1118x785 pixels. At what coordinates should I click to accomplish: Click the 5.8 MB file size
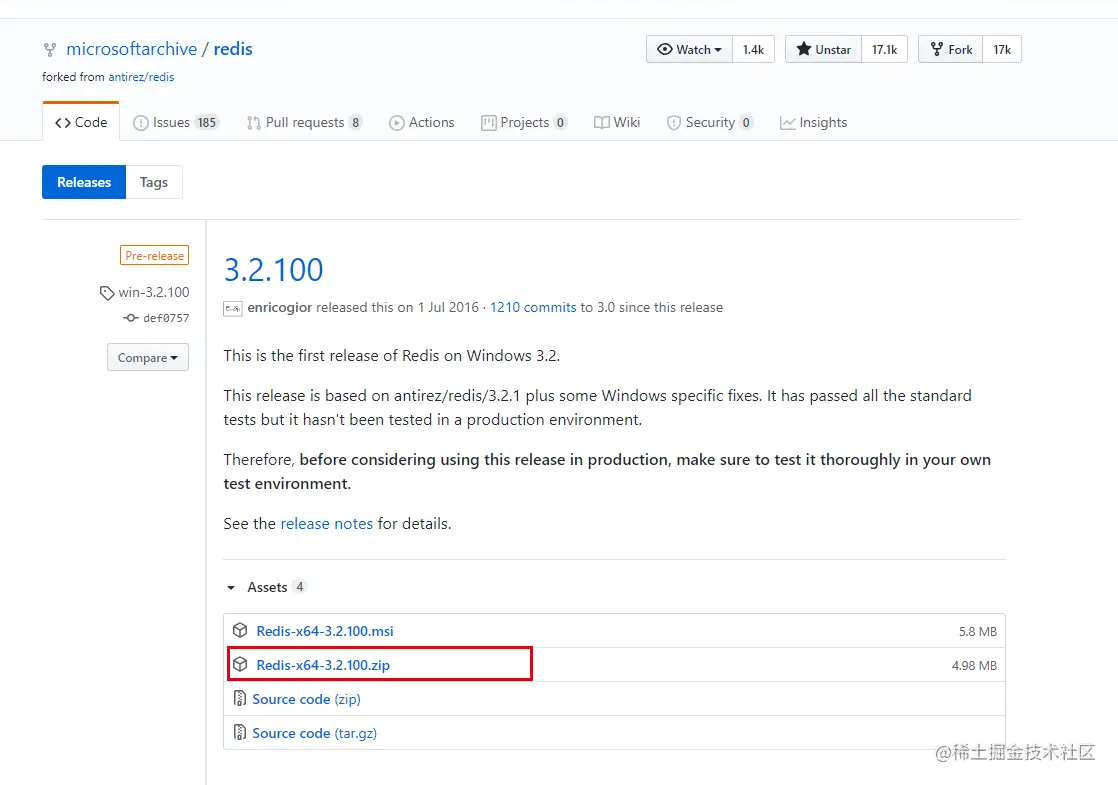click(978, 632)
